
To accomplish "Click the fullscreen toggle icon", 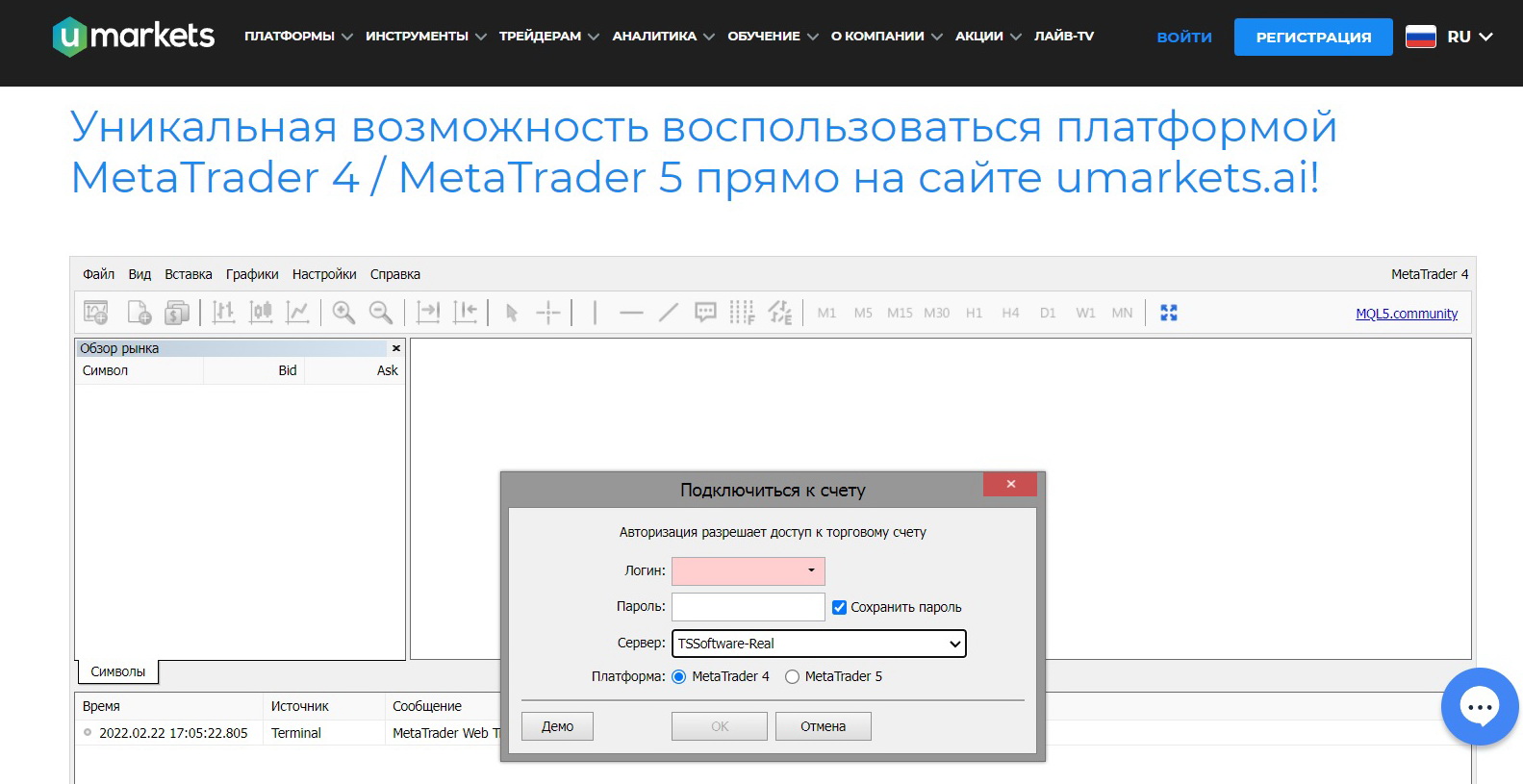I will point(1169,313).
